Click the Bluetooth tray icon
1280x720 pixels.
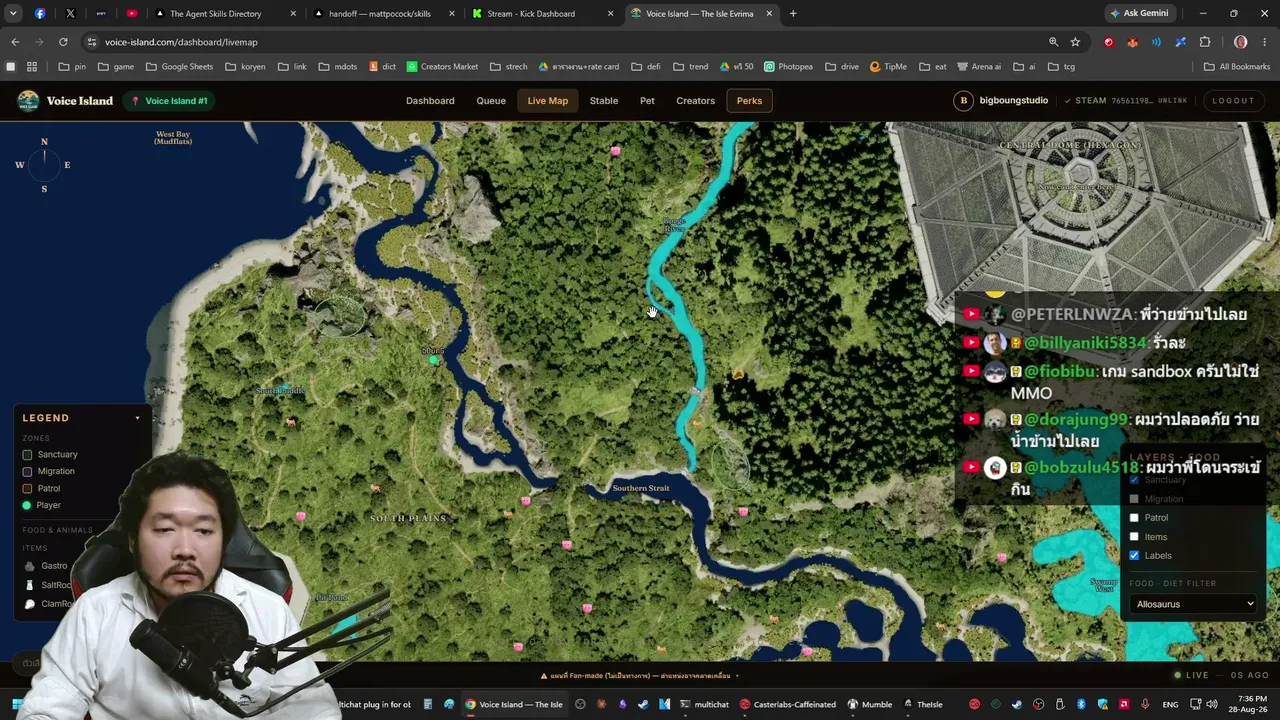tap(1081, 704)
